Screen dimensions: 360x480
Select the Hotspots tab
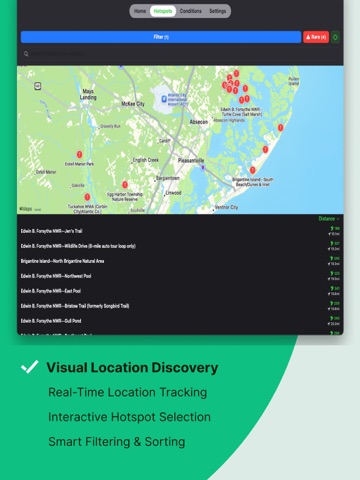click(x=163, y=11)
